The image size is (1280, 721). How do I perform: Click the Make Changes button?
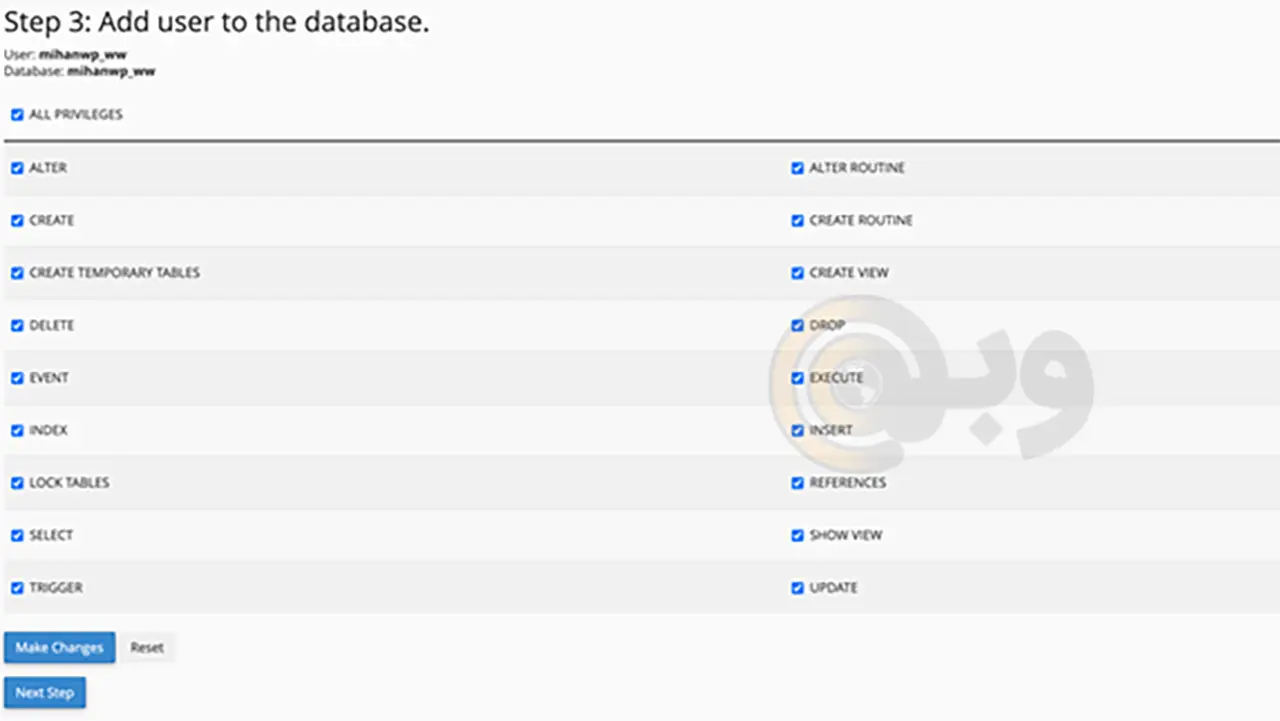pos(59,648)
